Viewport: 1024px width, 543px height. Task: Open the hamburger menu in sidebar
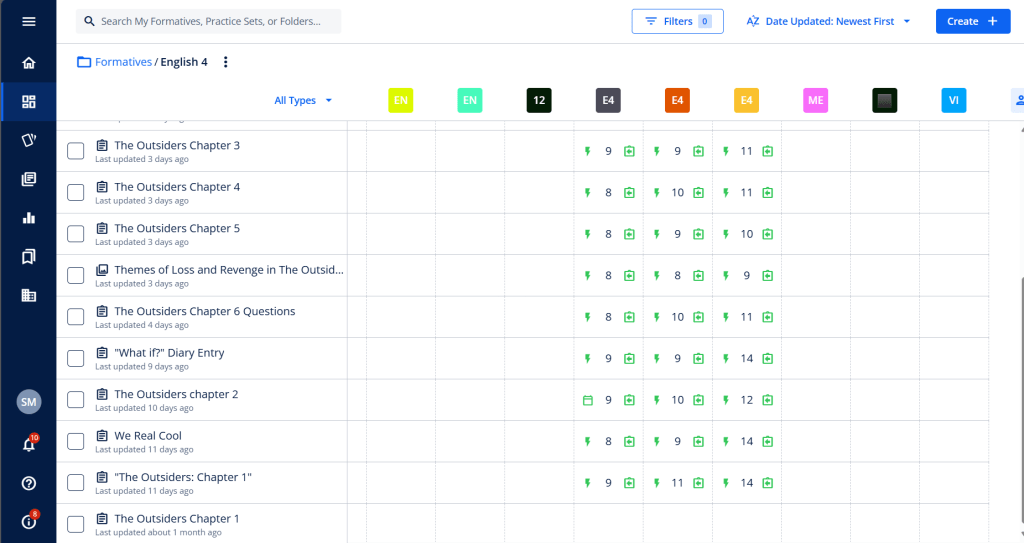[x=28, y=21]
